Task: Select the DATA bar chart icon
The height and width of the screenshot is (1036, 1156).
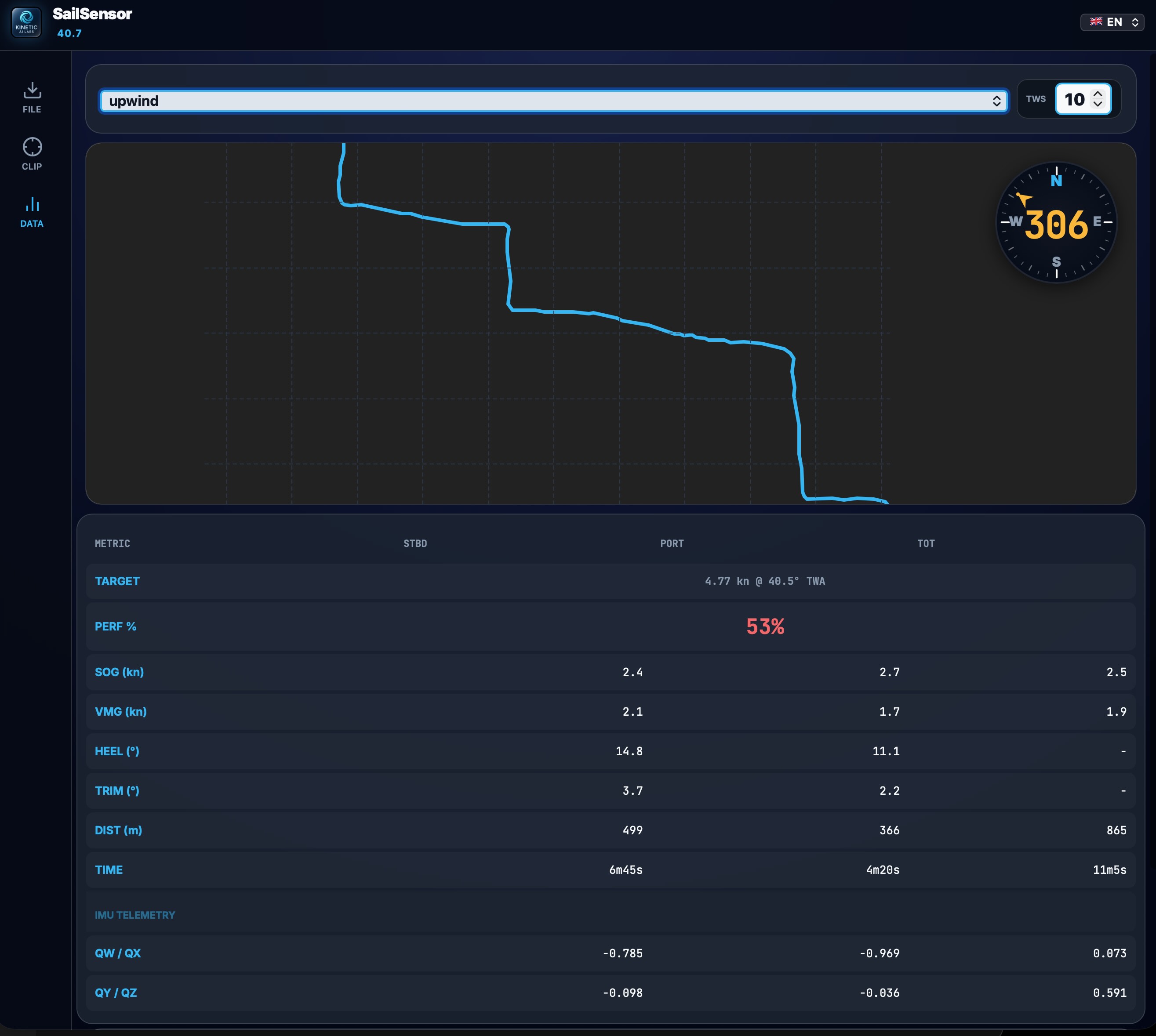Action: [x=32, y=204]
